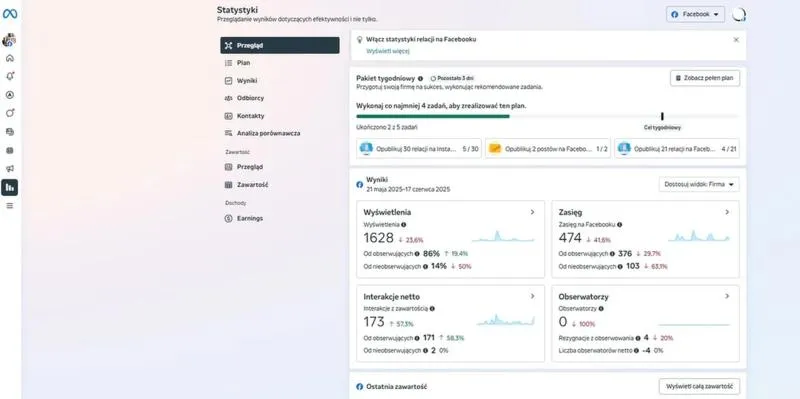Screen dimensions: 800x399
Task: Open notifications bell icon
Action: [10, 76]
